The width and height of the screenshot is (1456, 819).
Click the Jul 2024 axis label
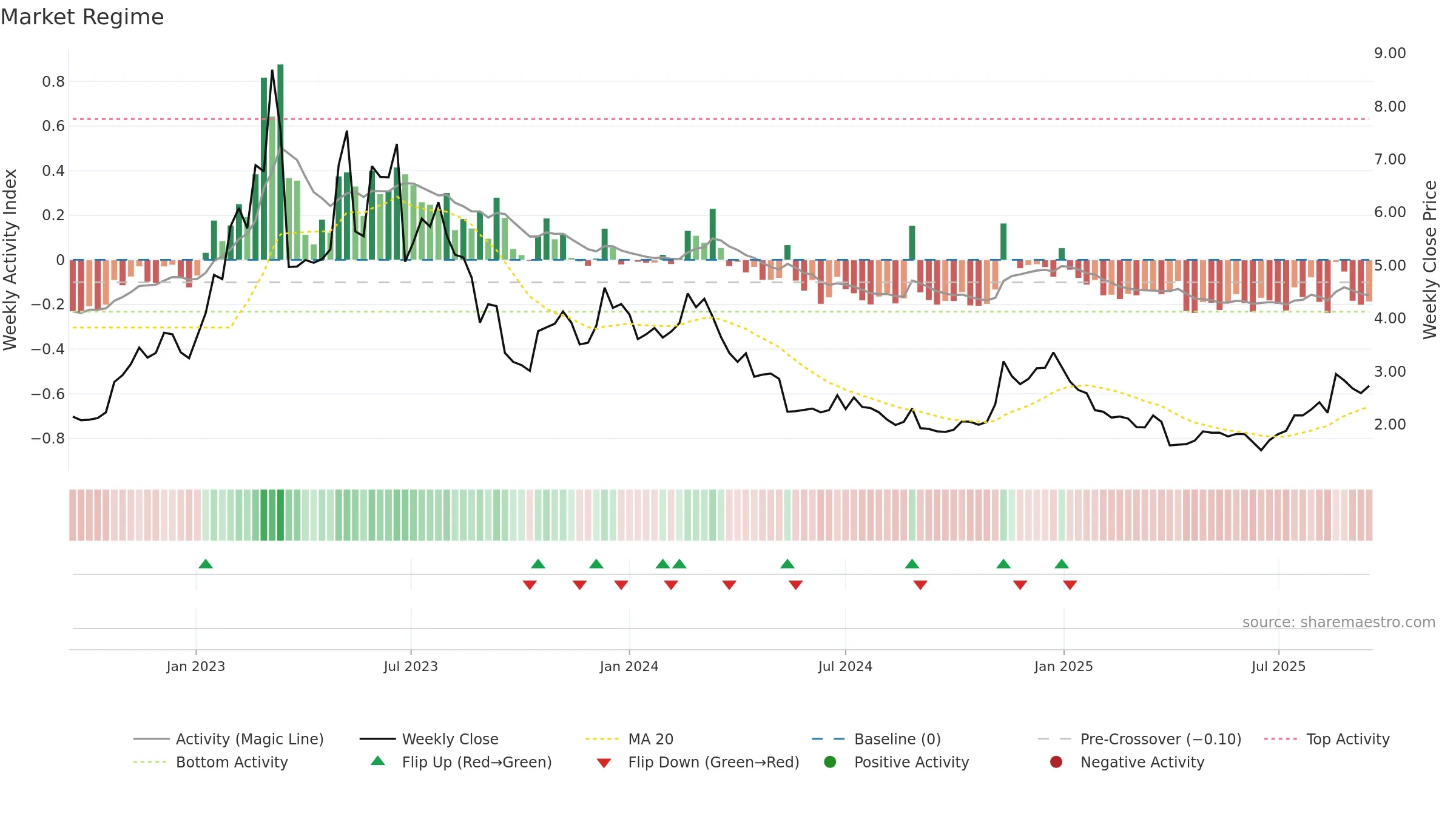click(845, 666)
